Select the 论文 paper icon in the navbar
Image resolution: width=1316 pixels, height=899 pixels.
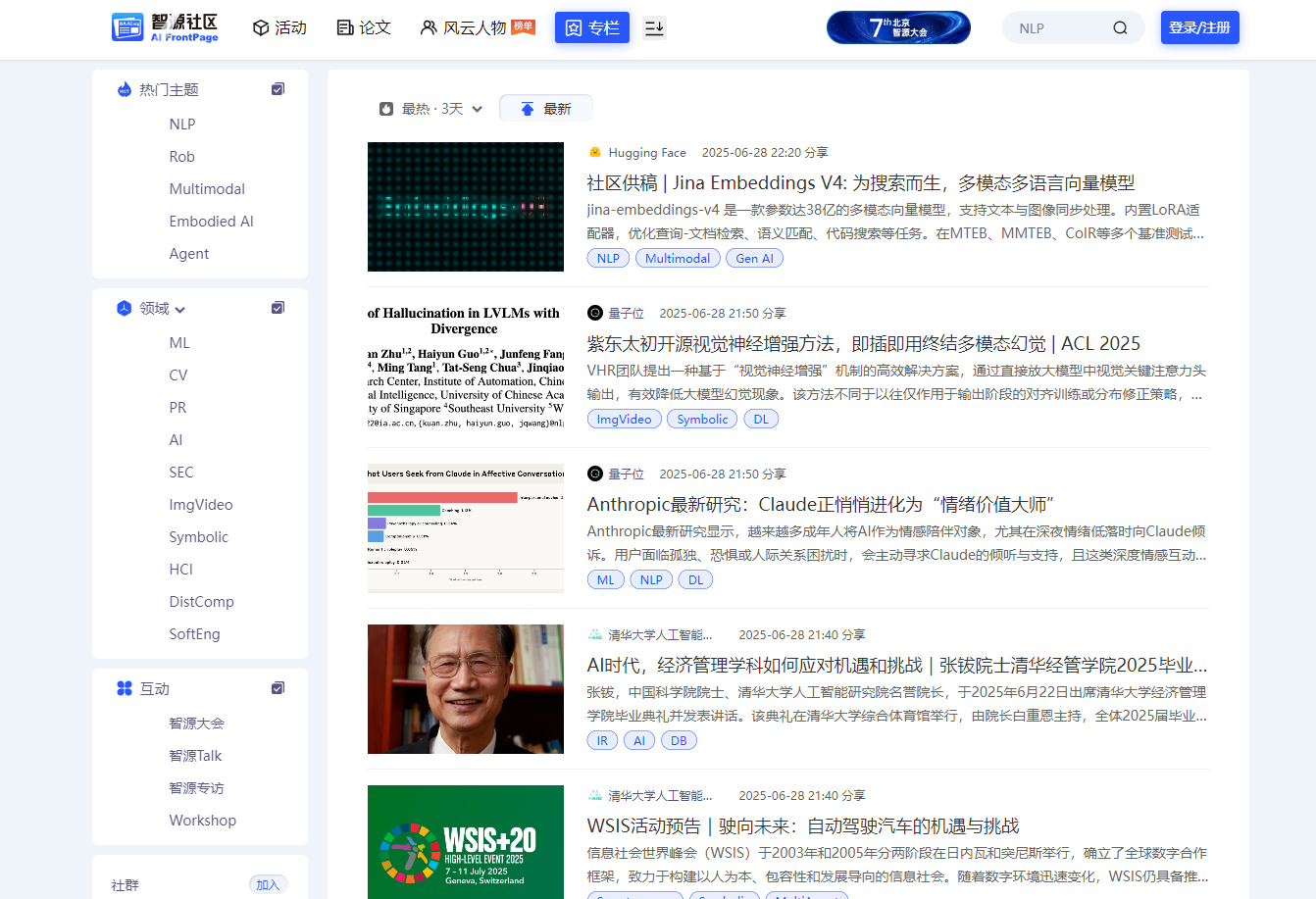point(343,27)
